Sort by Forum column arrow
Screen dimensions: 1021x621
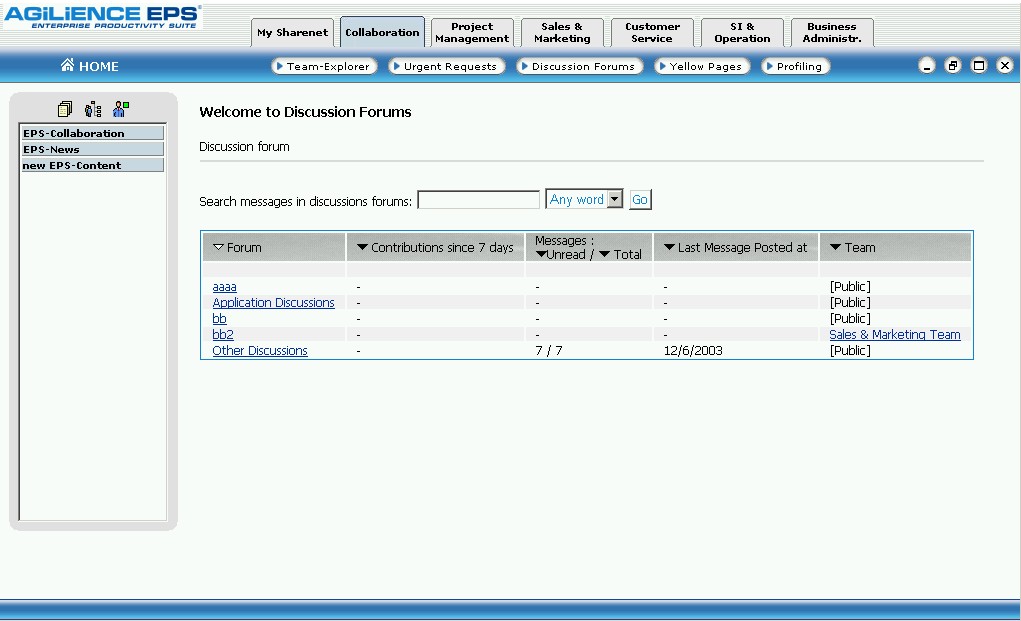click(x=219, y=247)
